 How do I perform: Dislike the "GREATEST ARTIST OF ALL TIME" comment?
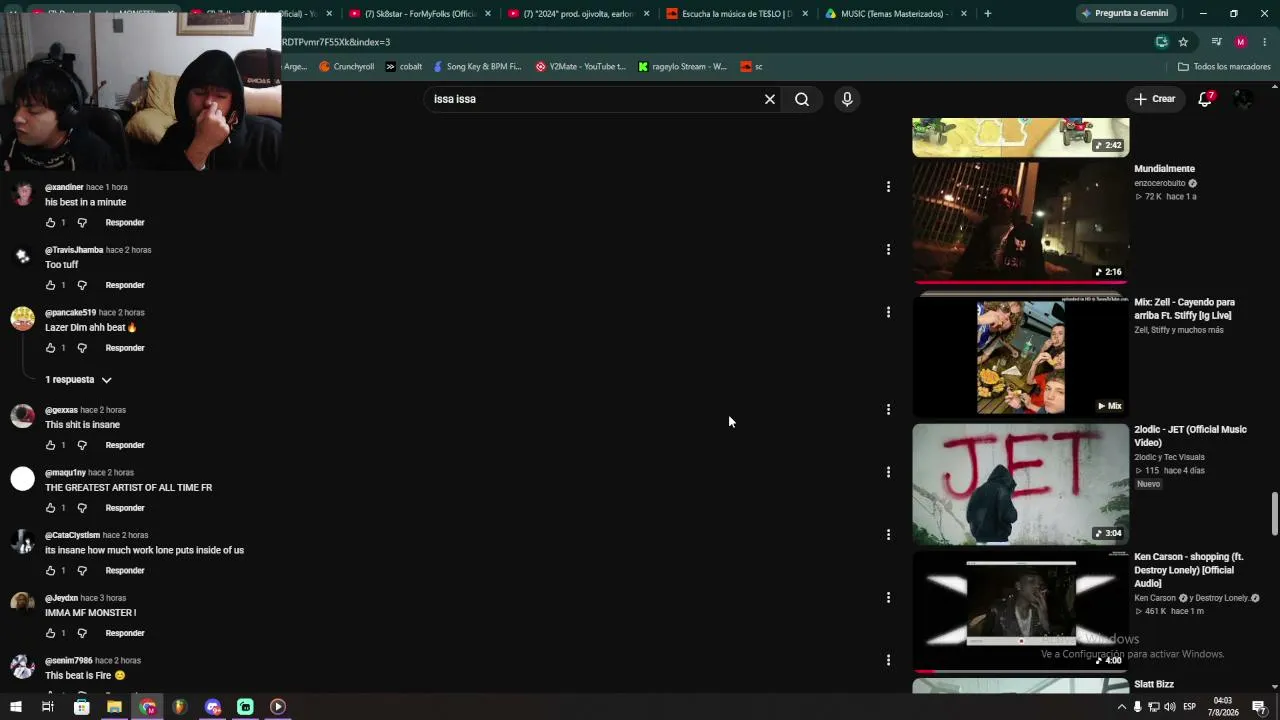pyautogui.click(x=82, y=508)
